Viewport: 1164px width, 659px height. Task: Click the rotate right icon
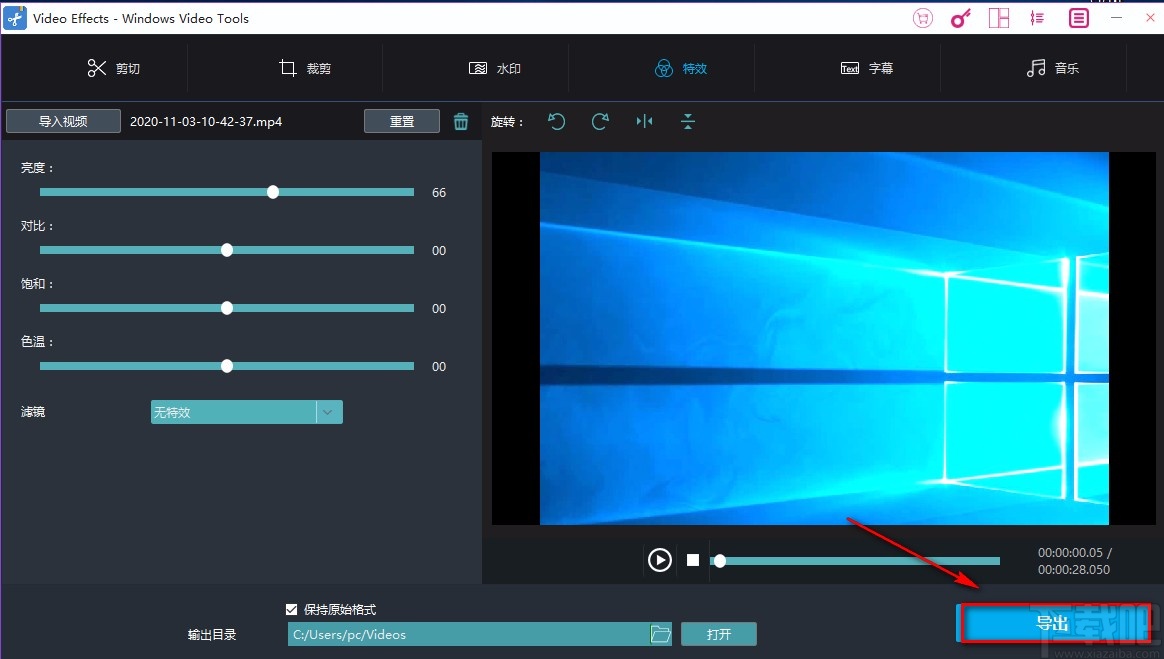pyautogui.click(x=600, y=121)
